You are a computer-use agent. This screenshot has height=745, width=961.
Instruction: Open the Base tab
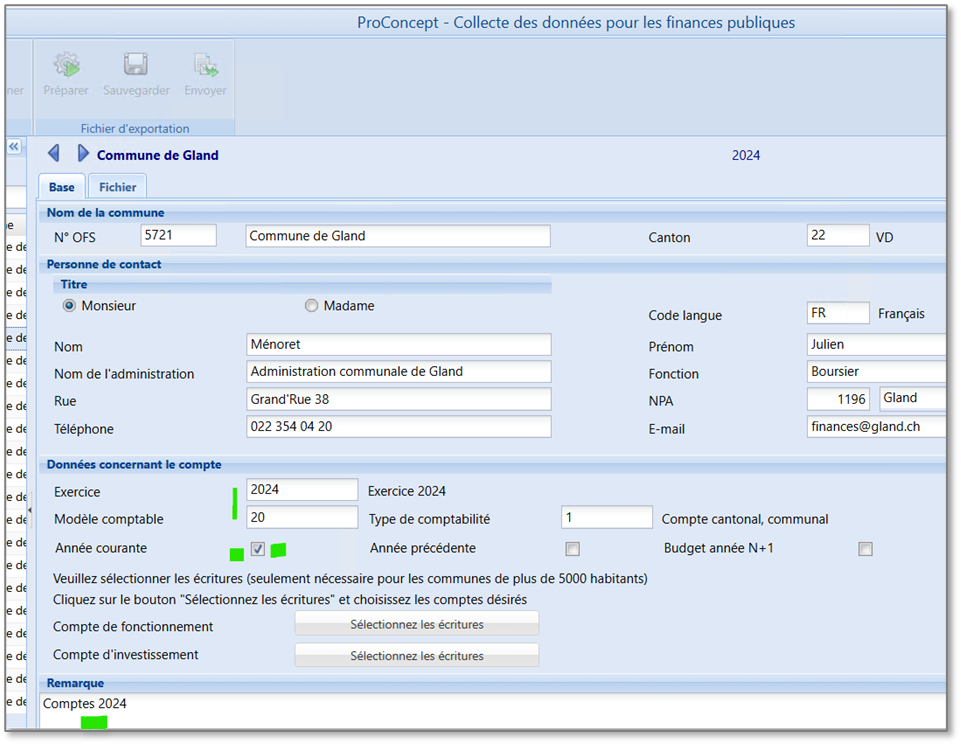click(62, 187)
